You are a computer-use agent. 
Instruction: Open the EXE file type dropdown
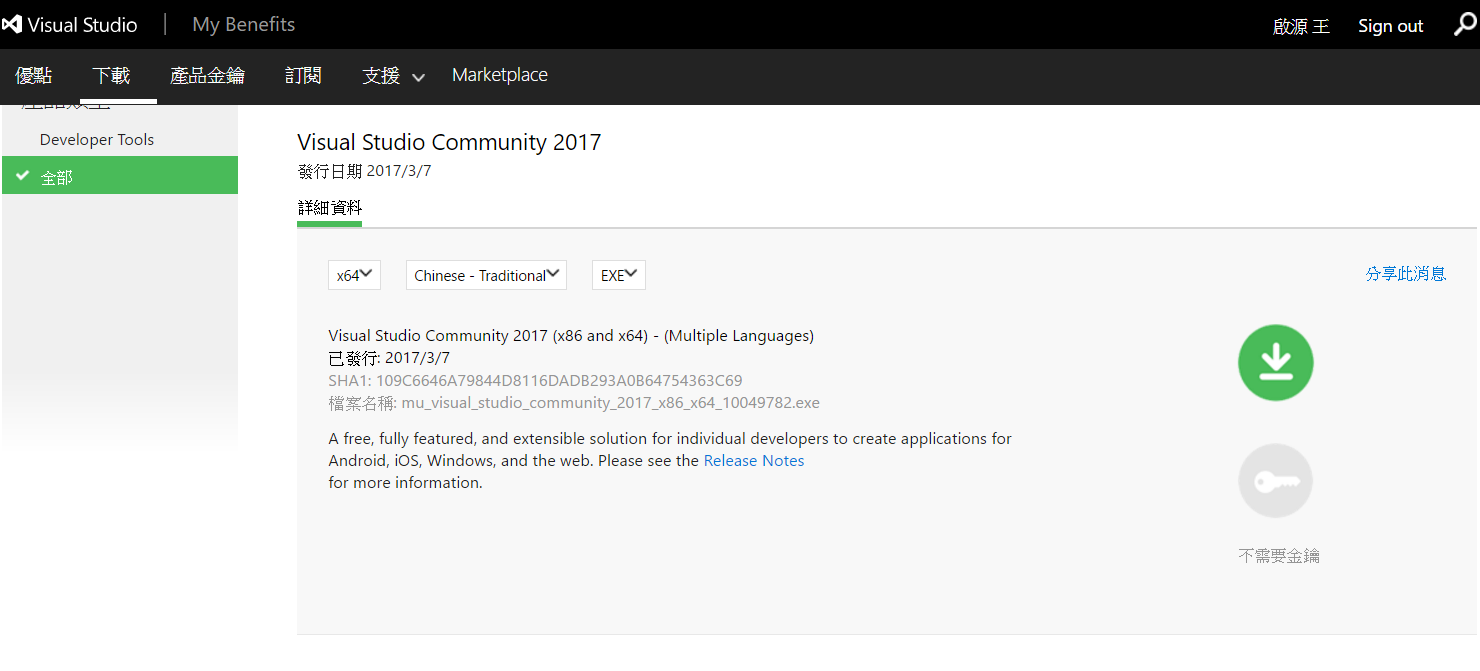tap(619, 275)
